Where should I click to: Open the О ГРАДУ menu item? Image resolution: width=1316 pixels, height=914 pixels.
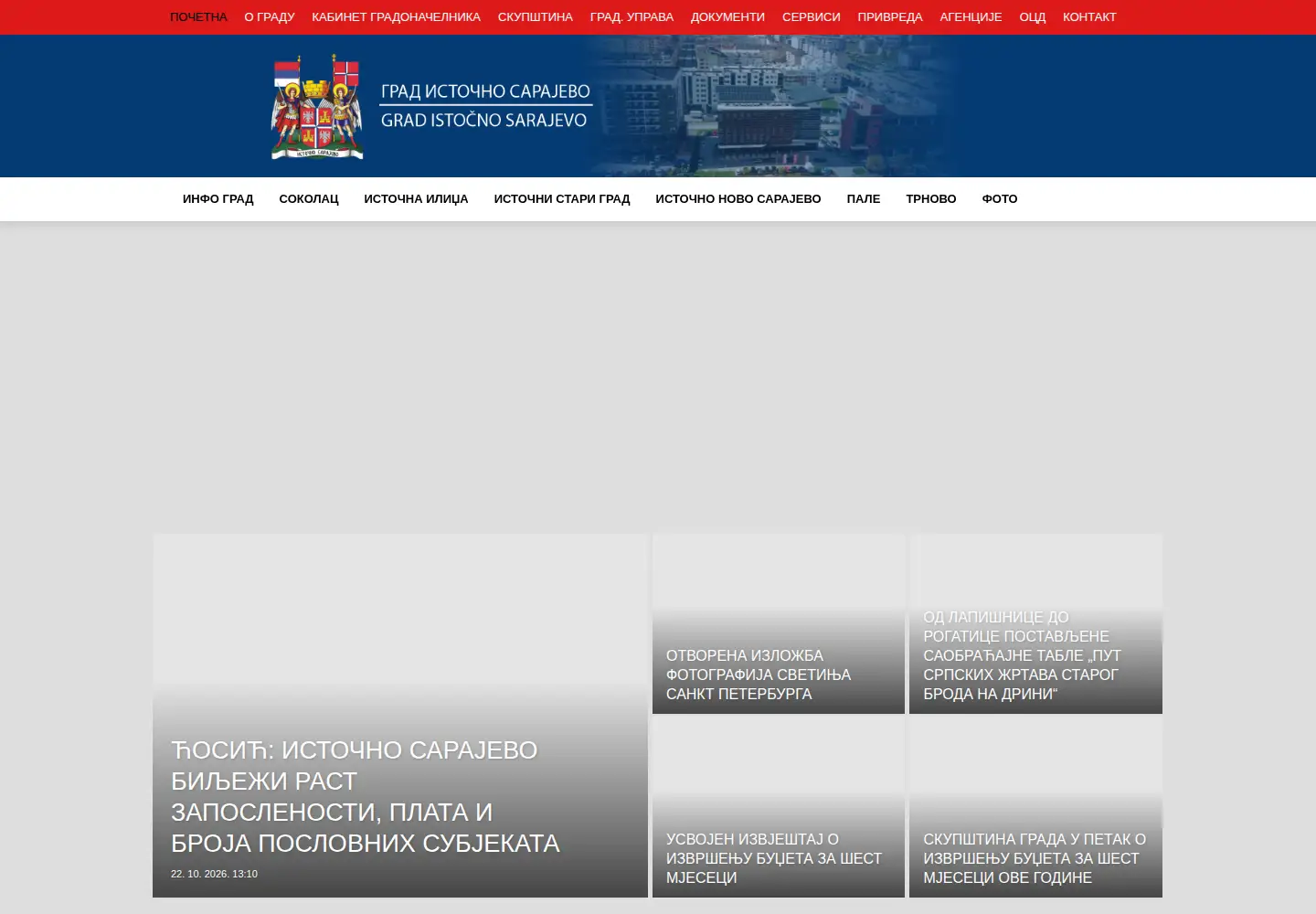click(x=270, y=17)
